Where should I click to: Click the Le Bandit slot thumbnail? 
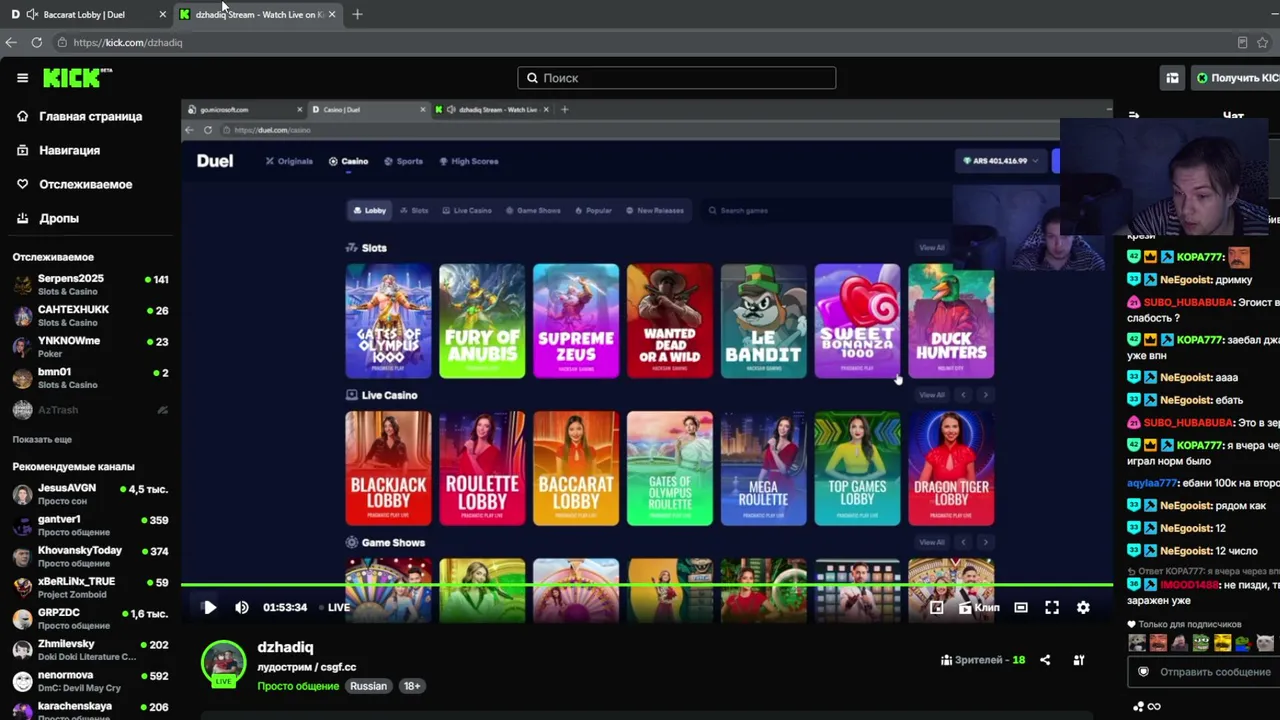click(x=764, y=321)
